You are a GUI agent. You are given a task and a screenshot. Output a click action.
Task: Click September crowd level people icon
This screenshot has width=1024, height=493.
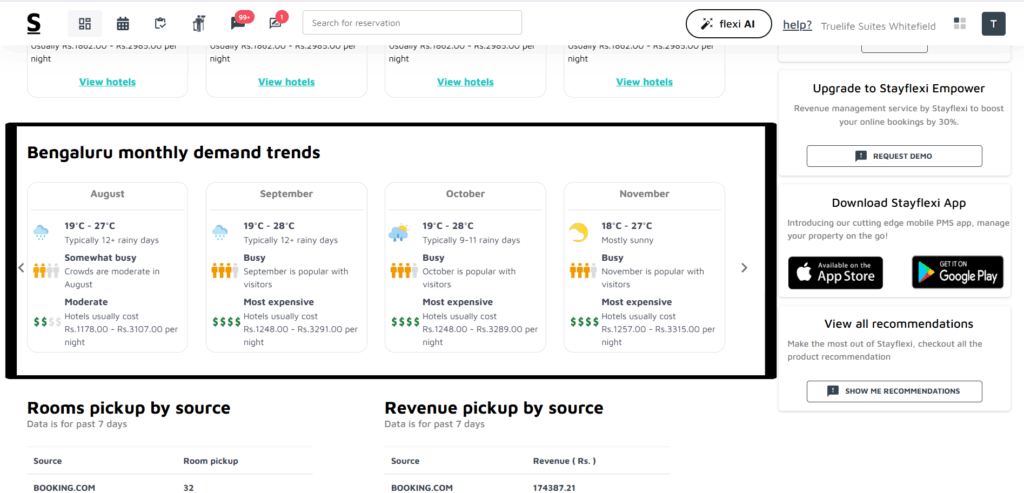(x=225, y=270)
